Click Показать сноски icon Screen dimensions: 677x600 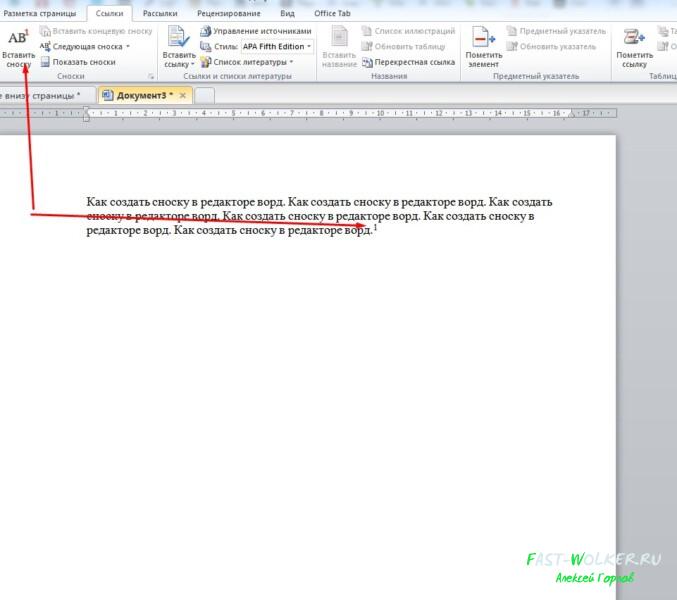click(45, 62)
